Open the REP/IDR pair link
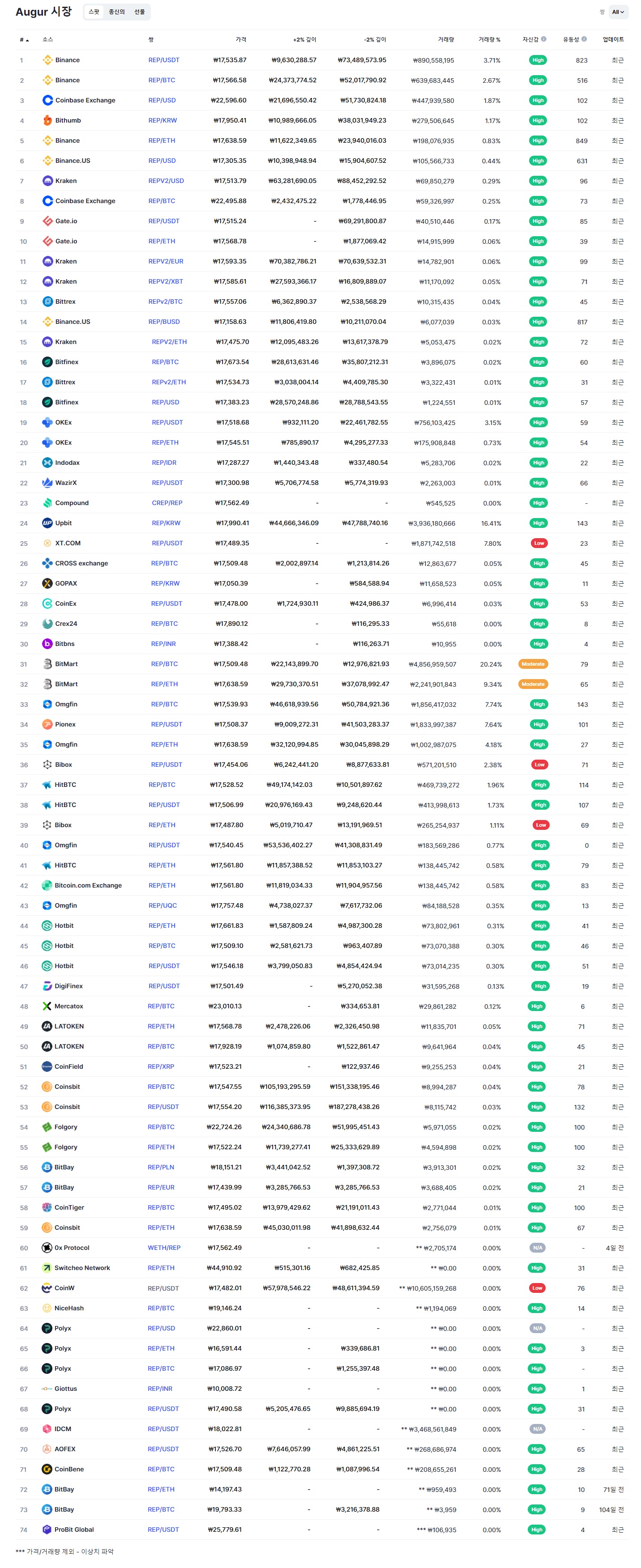641x1568 pixels. click(164, 463)
